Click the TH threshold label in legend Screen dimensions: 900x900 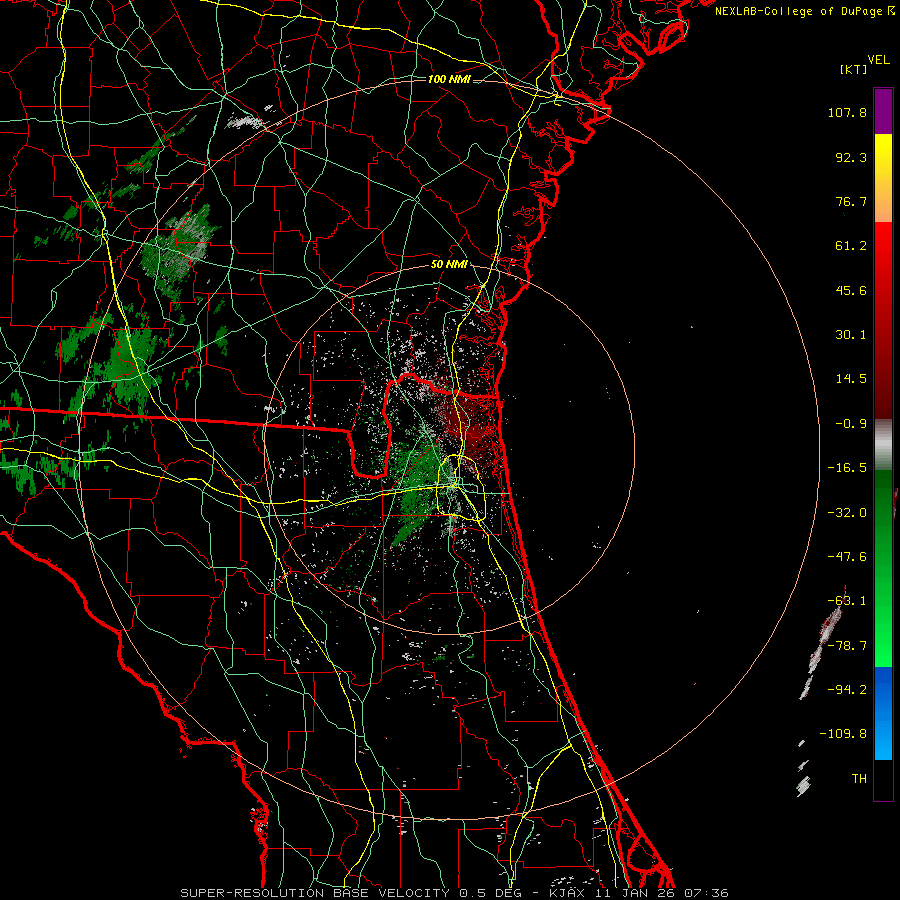coord(859,779)
